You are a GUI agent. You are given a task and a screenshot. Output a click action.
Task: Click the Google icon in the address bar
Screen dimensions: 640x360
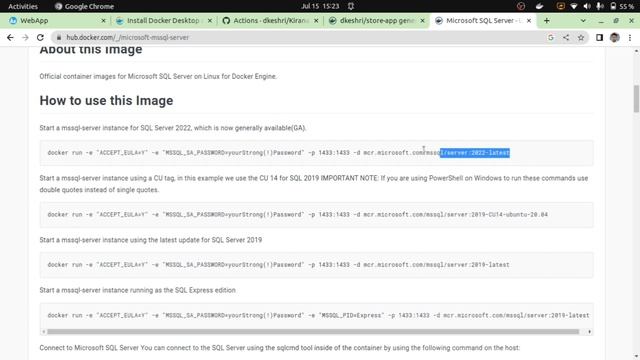click(551, 38)
